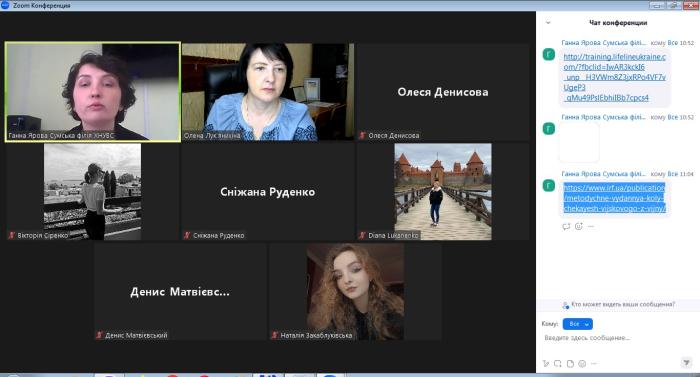Click muted mic icon of Вікторія Сіренко
Screen dimensions: 700x377
[x=12, y=235]
